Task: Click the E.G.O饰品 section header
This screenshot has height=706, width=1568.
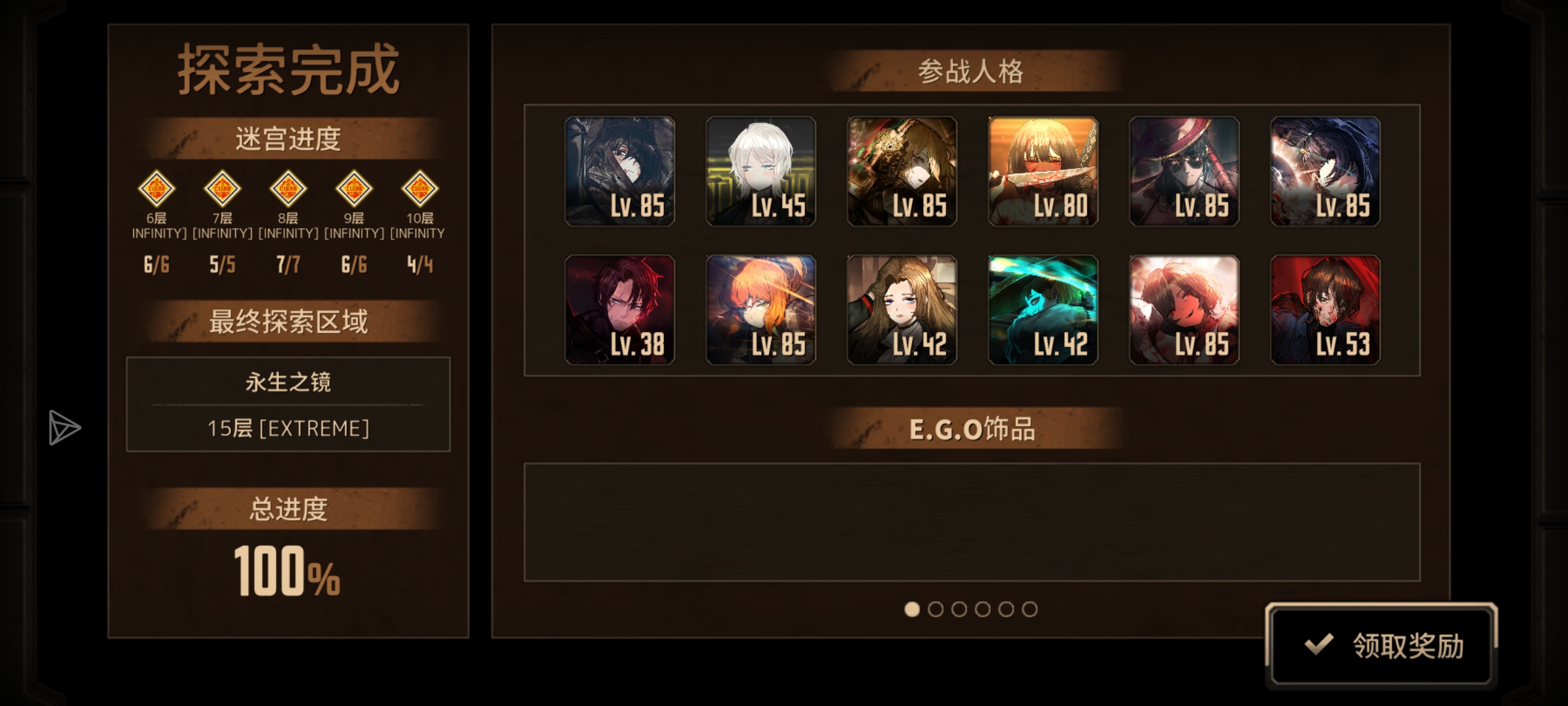Action: point(972,429)
